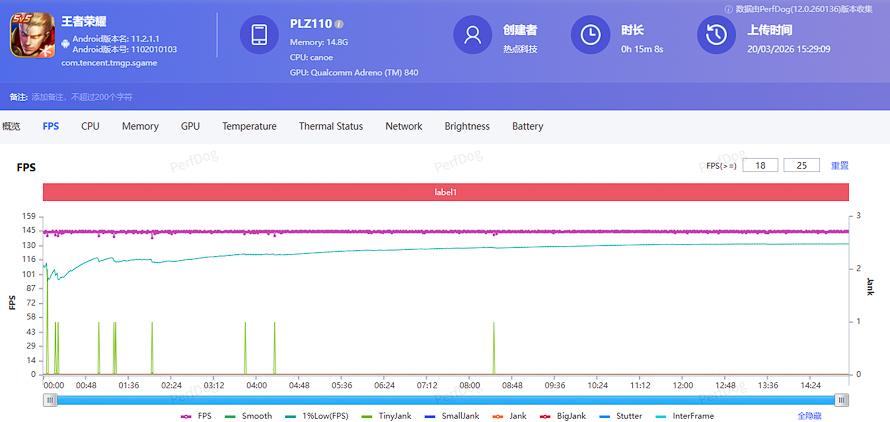Click the duration clock icon
The image size is (890, 422).
pyautogui.click(x=590, y=35)
